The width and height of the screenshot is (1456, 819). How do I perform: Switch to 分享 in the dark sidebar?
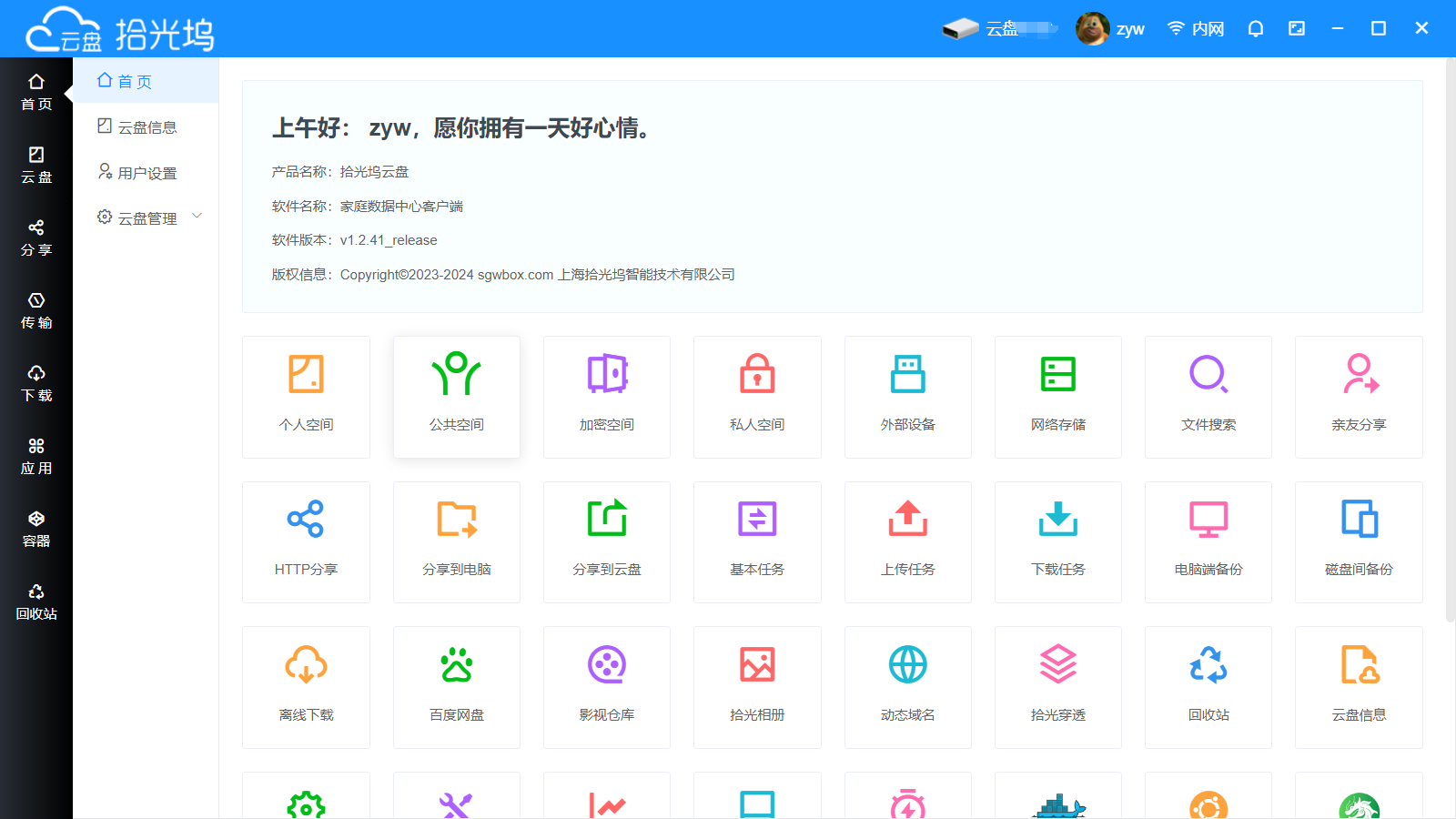click(x=36, y=238)
